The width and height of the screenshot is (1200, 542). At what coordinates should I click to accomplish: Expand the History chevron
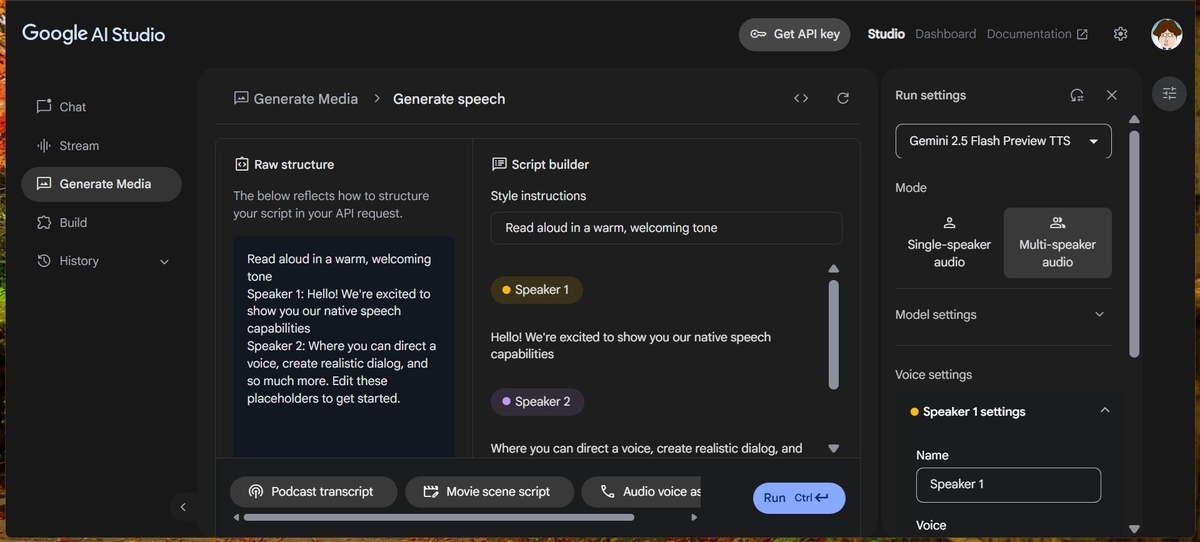(164, 262)
